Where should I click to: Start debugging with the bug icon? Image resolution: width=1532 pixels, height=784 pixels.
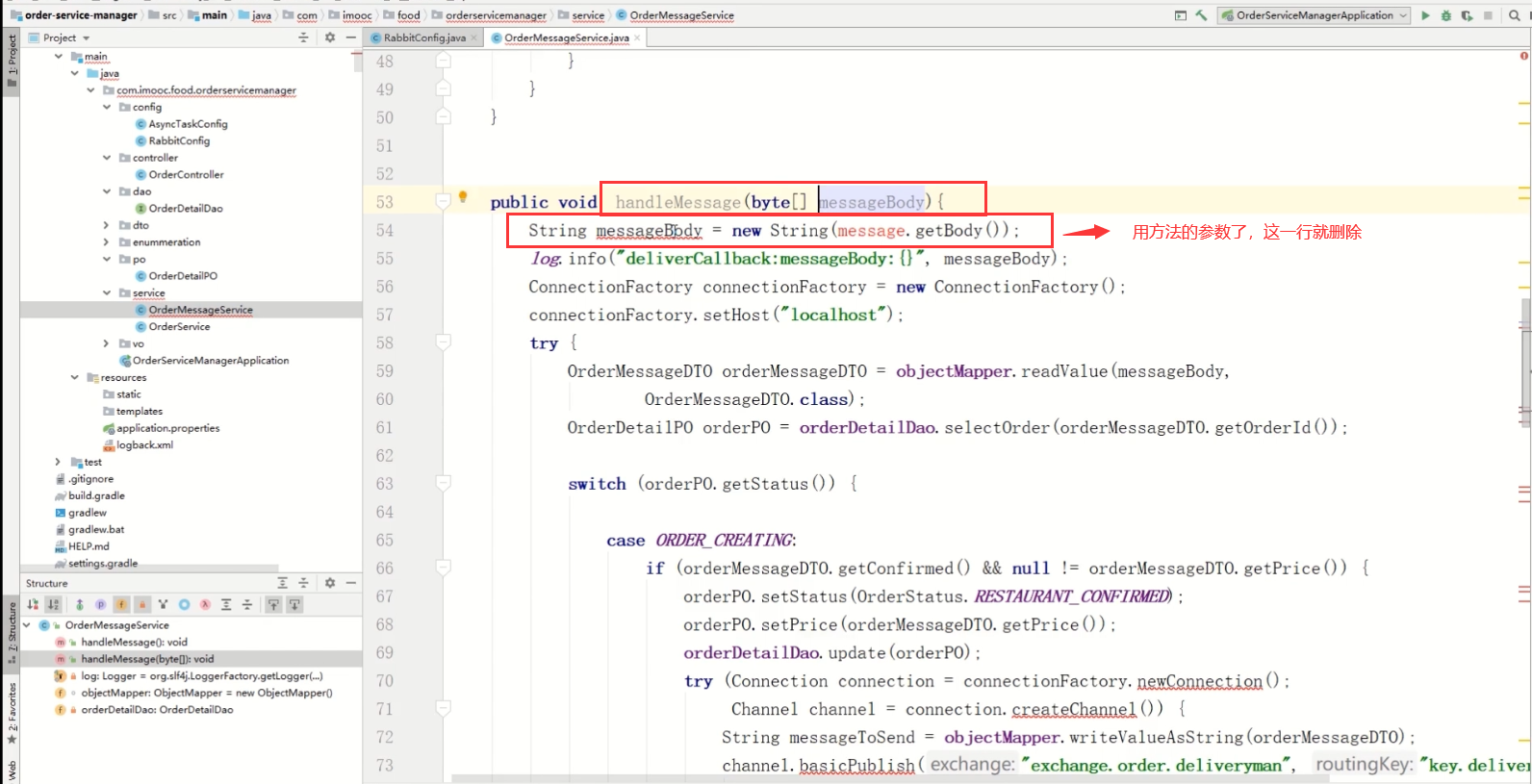[x=1446, y=15]
